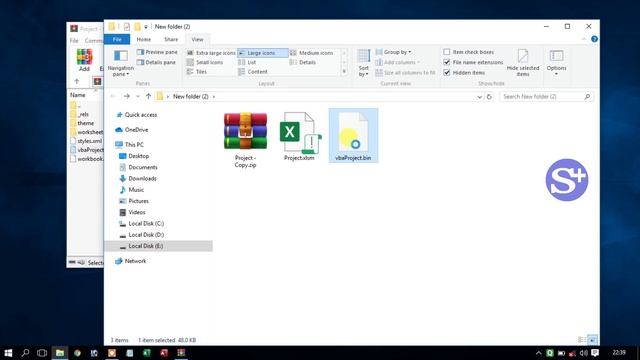This screenshot has height=360, width=640.
Task: Click Size all columns to fit
Action: 405,73
